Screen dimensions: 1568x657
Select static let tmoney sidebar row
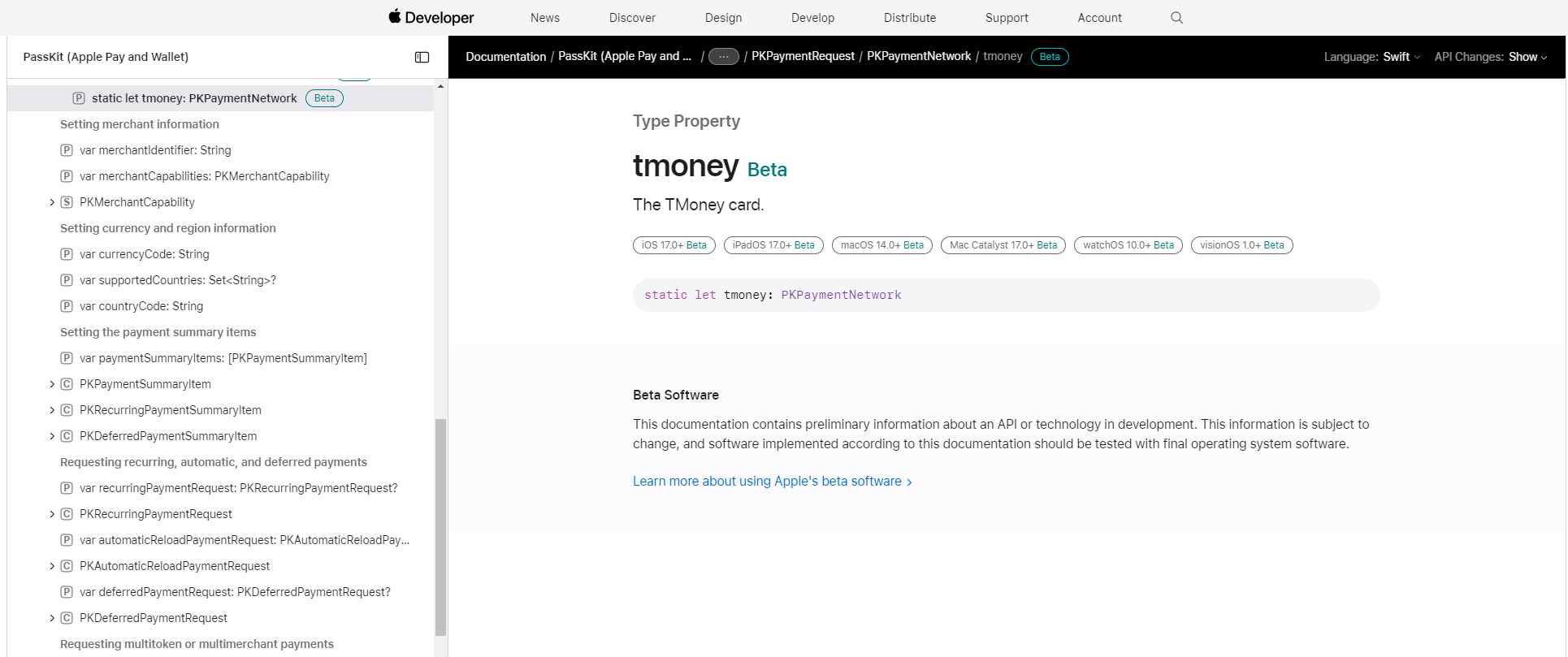pos(220,98)
